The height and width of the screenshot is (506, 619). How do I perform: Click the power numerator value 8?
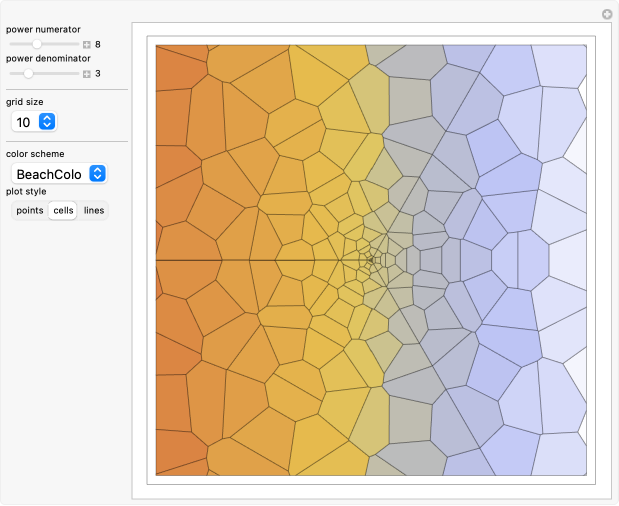pyautogui.click(x=98, y=44)
